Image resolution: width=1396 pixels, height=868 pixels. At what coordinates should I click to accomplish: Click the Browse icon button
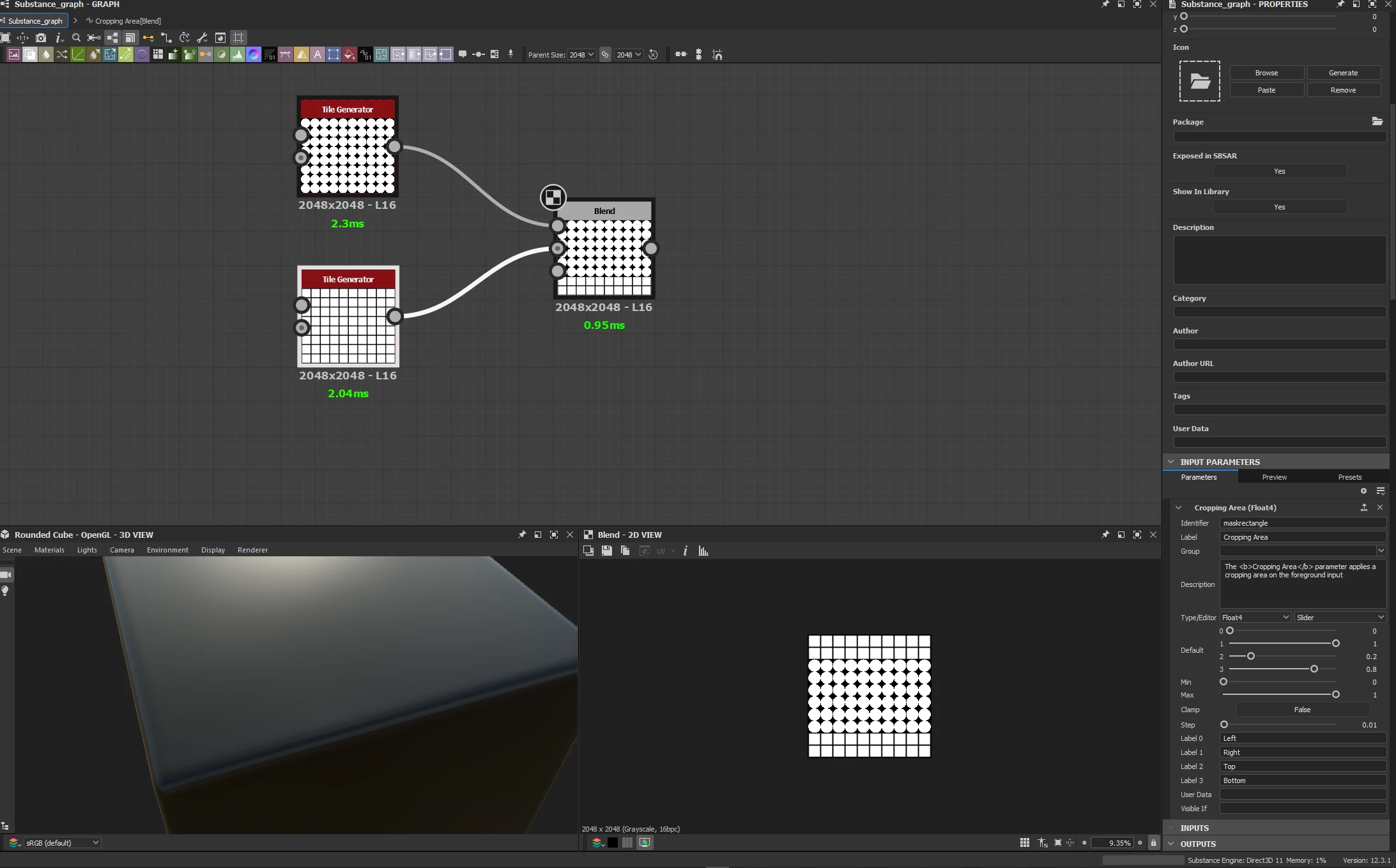1266,73
